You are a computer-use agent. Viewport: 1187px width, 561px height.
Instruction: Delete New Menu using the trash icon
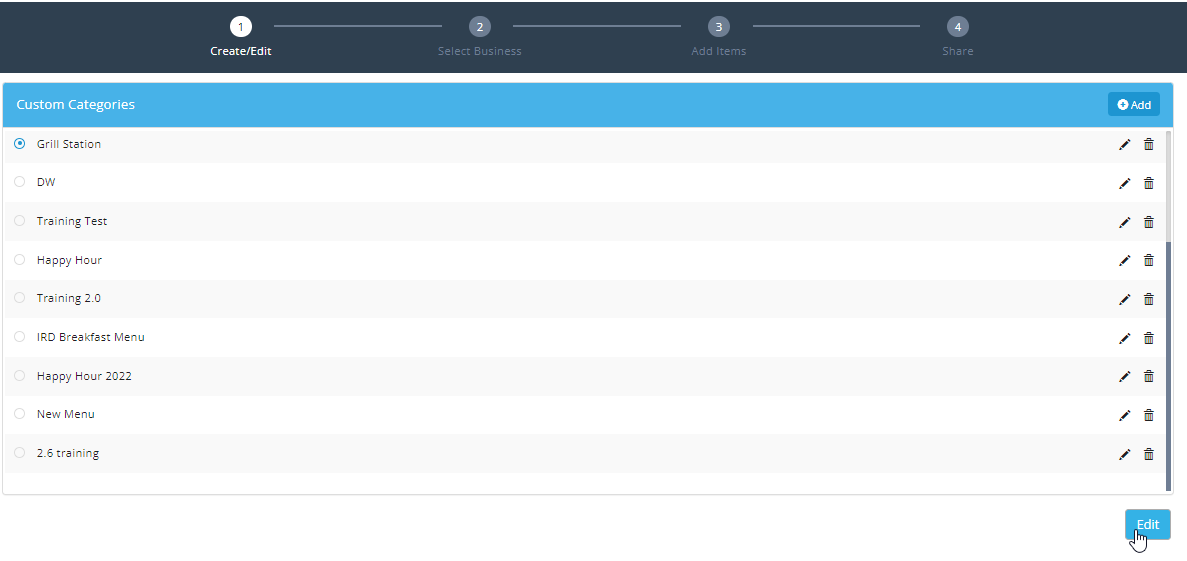(1148, 415)
